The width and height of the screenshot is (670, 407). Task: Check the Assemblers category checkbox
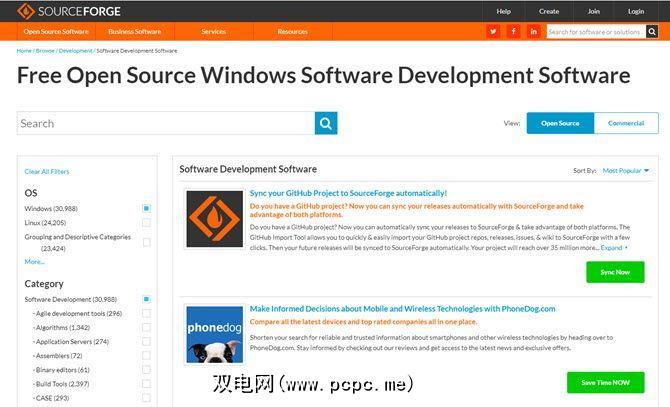[x=146, y=355]
